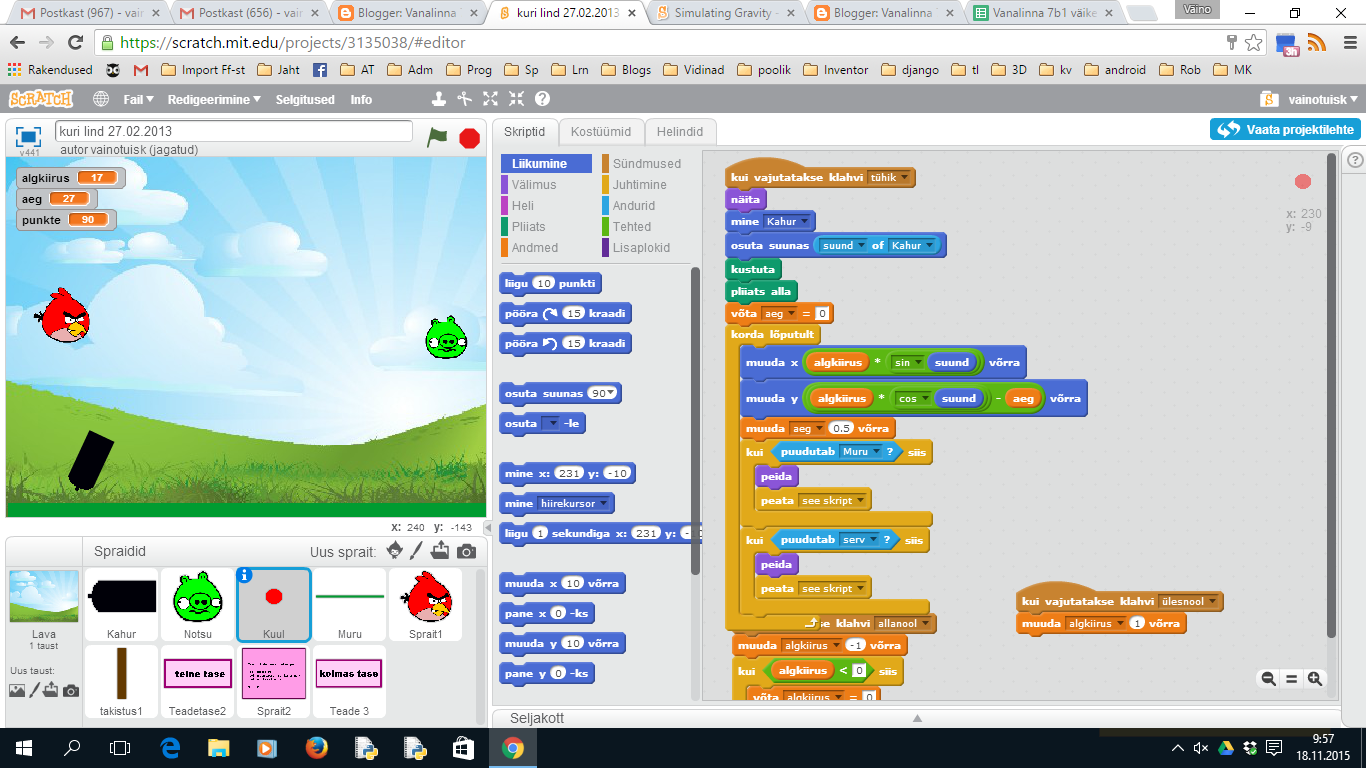Zoom out the scripts area

[1268, 679]
